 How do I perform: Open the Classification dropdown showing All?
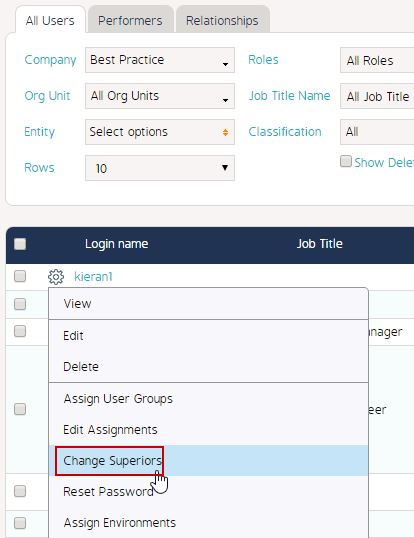pyautogui.click(x=377, y=132)
